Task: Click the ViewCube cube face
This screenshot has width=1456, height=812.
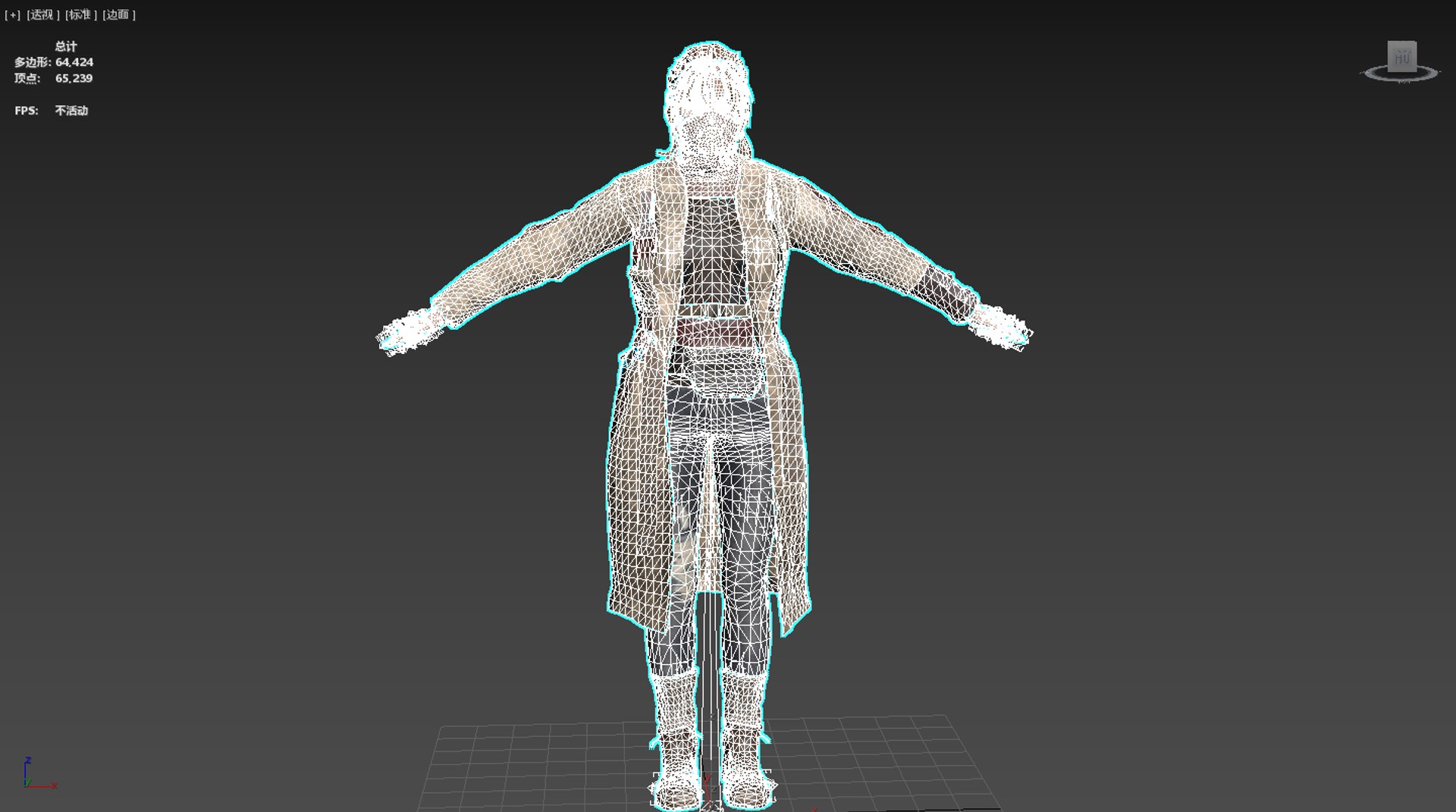Action: click(1401, 57)
